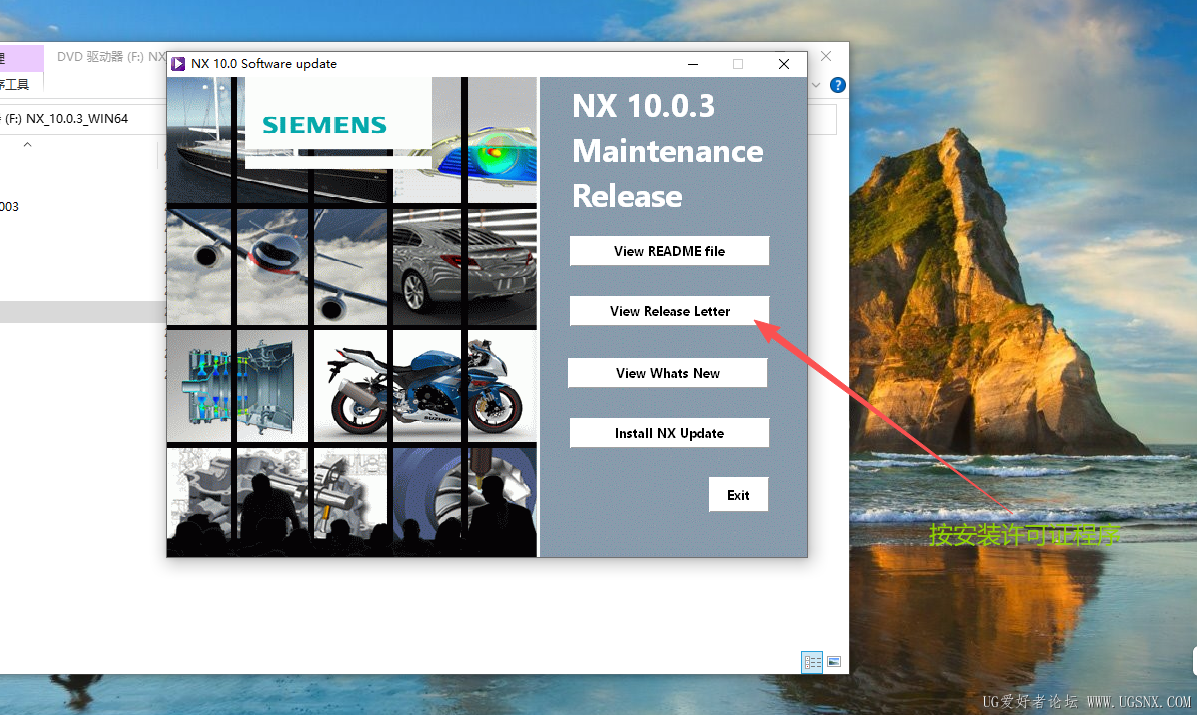Click the column sort arrow in Explorer

[27, 144]
